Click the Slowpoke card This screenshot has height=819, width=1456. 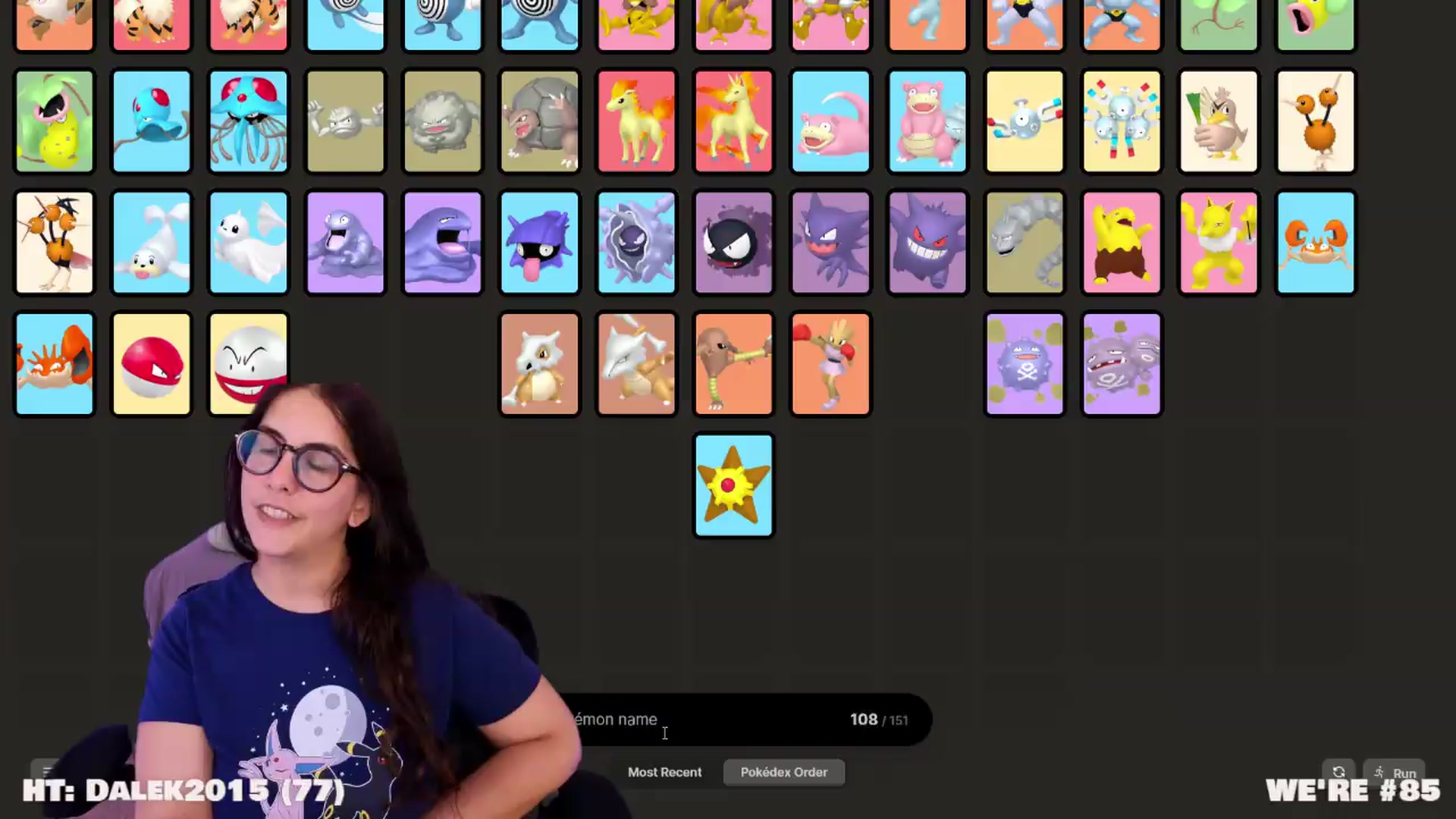click(x=831, y=121)
